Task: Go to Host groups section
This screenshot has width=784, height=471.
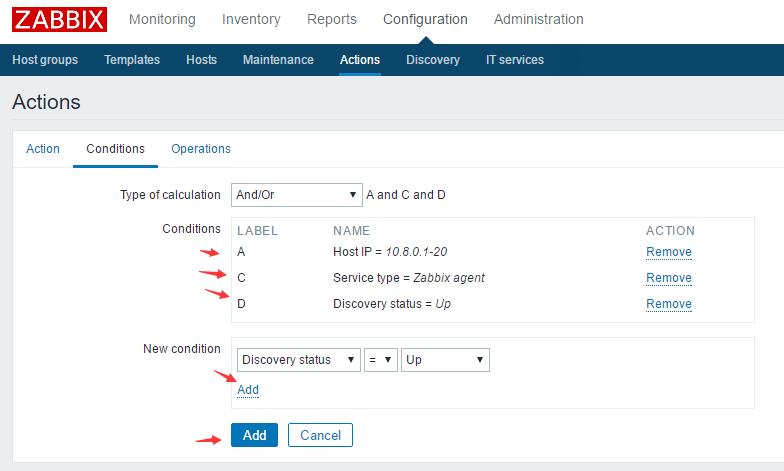Action: 45,60
